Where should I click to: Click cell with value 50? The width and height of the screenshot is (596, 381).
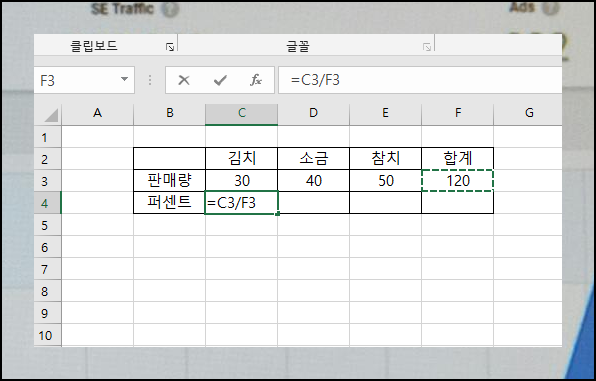pyautogui.click(x=385, y=181)
